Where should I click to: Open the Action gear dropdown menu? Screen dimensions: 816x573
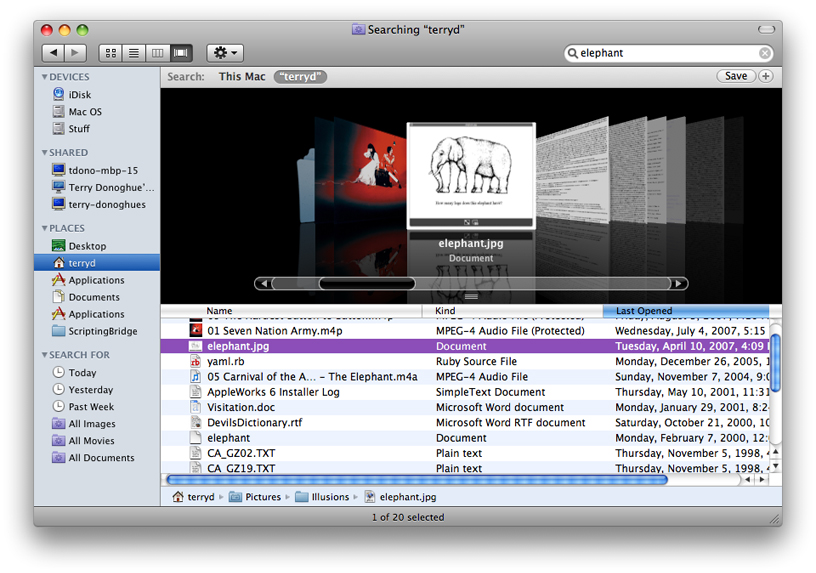tap(224, 52)
